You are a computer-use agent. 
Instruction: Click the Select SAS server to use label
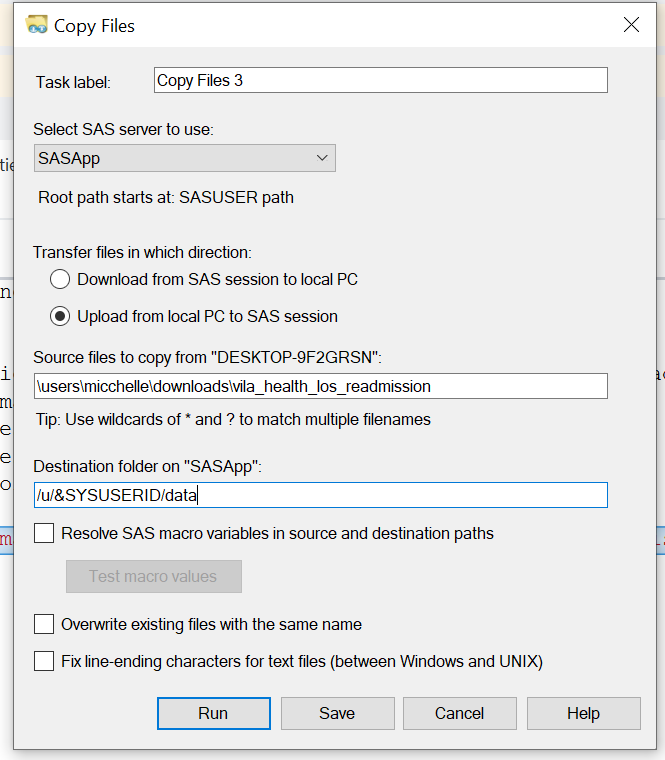pyautogui.click(x=124, y=129)
